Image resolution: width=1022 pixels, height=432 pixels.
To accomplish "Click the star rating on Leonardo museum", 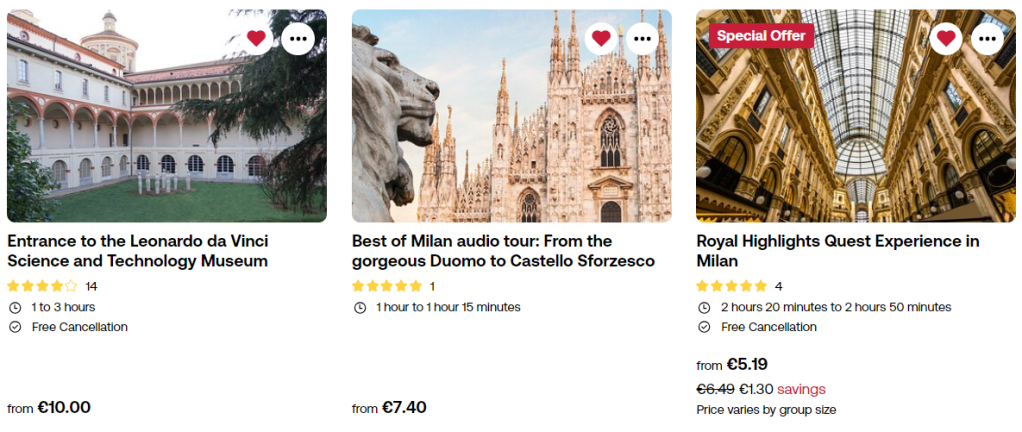I will pyautogui.click(x=42, y=286).
